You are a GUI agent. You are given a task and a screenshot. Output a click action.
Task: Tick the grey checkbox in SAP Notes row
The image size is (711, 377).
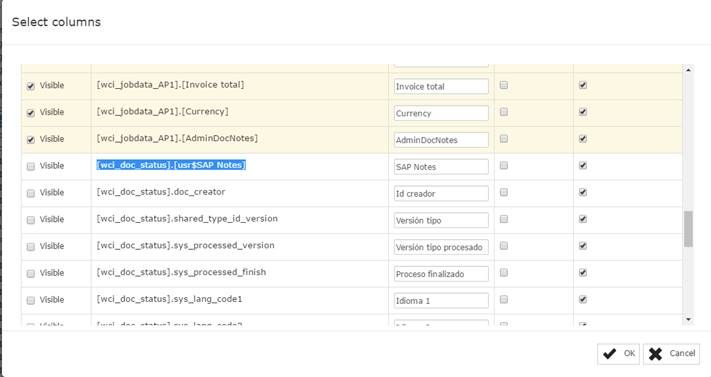click(x=504, y=165)
